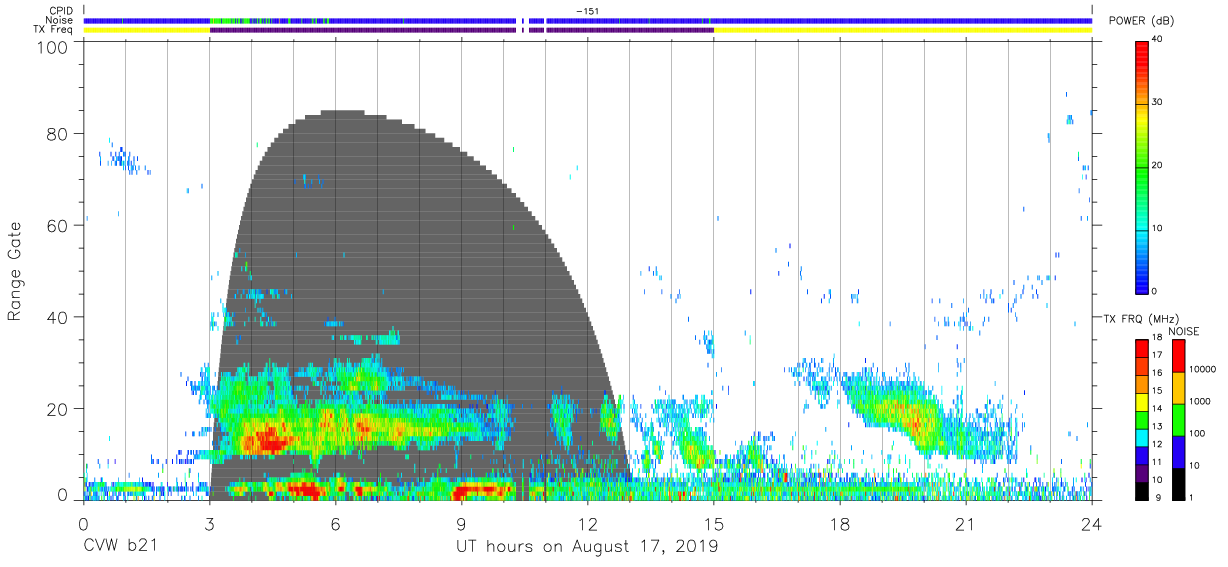Click the TX FRQ (MHz) color scale bar

(x=1141, y=420)
